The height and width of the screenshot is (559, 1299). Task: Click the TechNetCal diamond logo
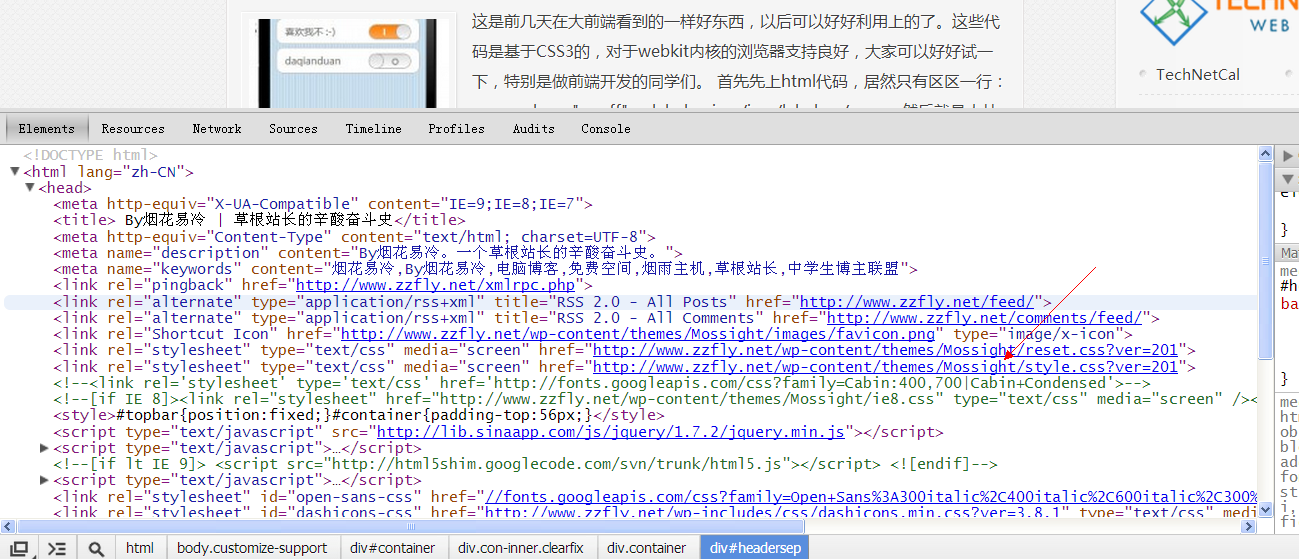[x=1174, y=20]
